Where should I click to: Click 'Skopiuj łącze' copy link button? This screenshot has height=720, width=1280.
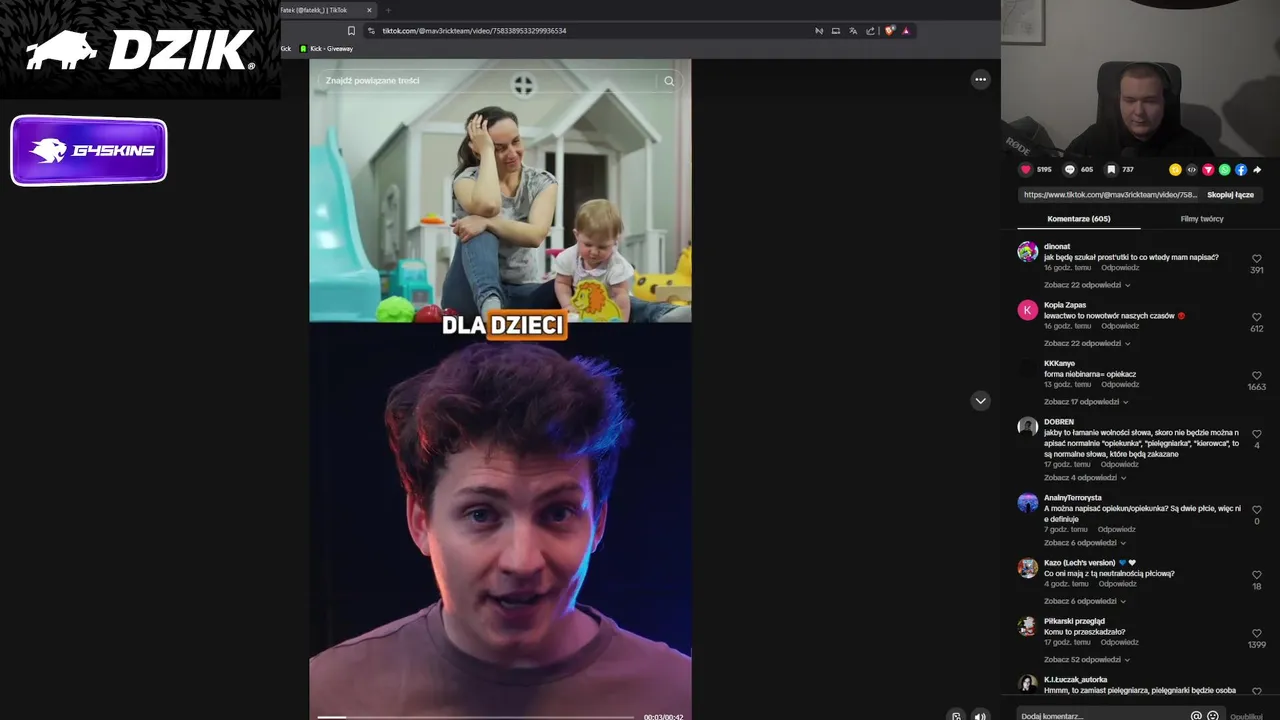click(x=1230, y=195)
